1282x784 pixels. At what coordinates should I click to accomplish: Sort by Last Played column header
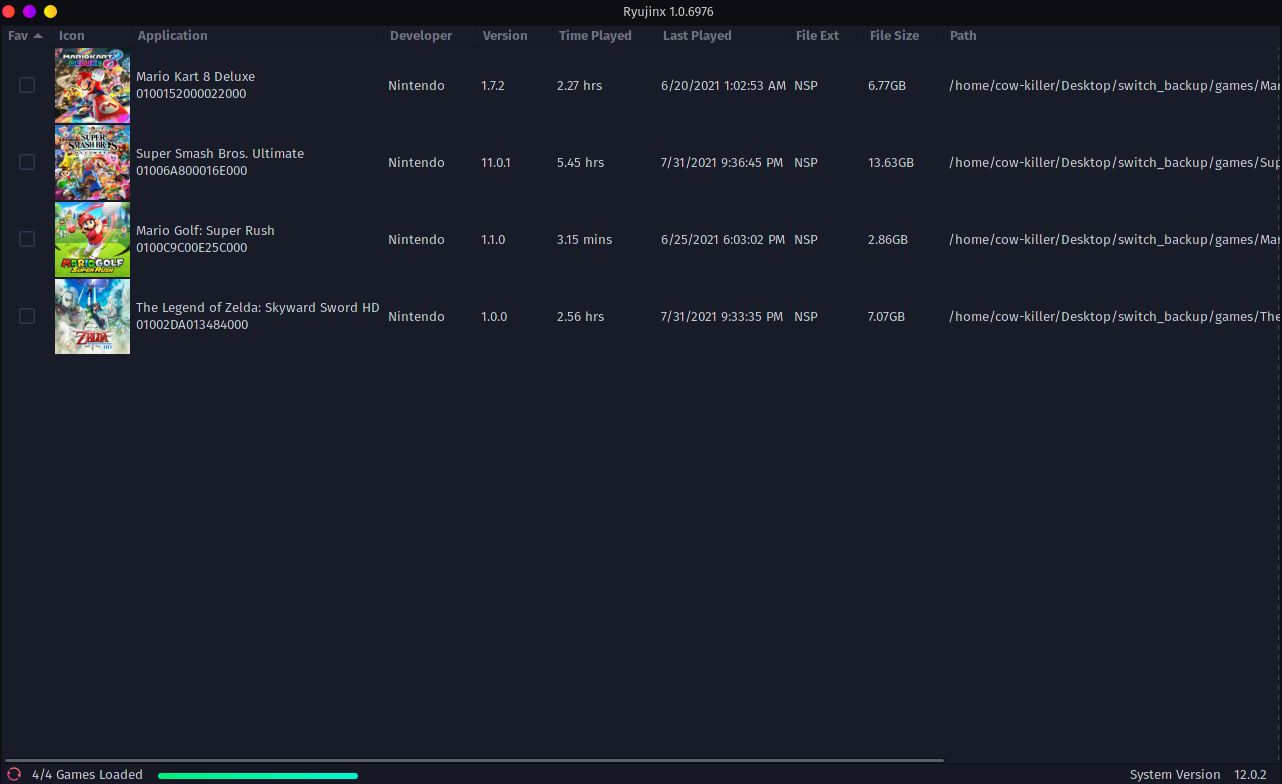[x=697, y=36]
